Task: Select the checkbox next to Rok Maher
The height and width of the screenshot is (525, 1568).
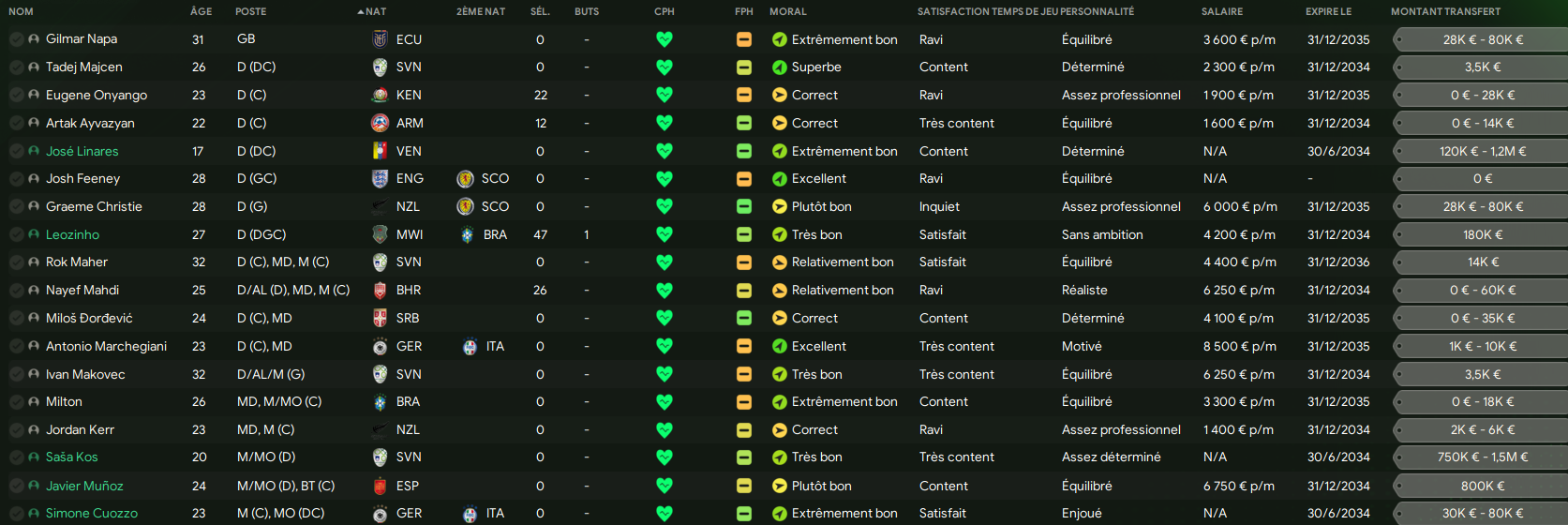Action: 16,262
